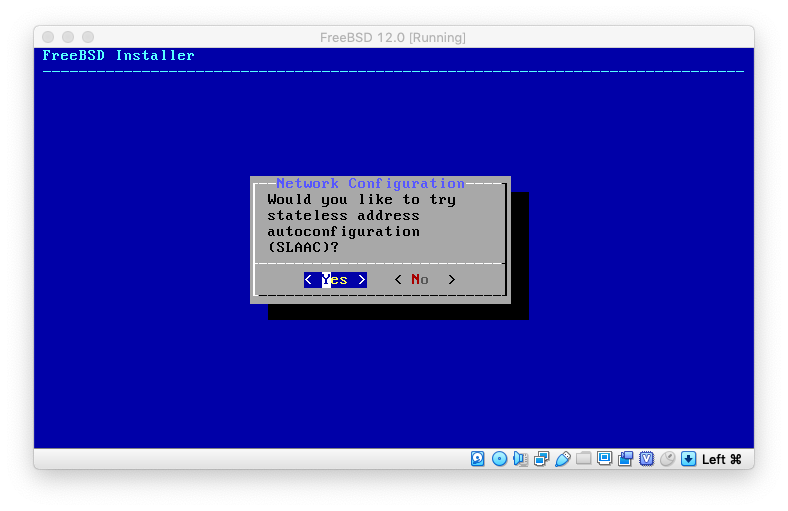
Task: Select Yes for SLAAC autoconfiguration
Action: [335, 280]
